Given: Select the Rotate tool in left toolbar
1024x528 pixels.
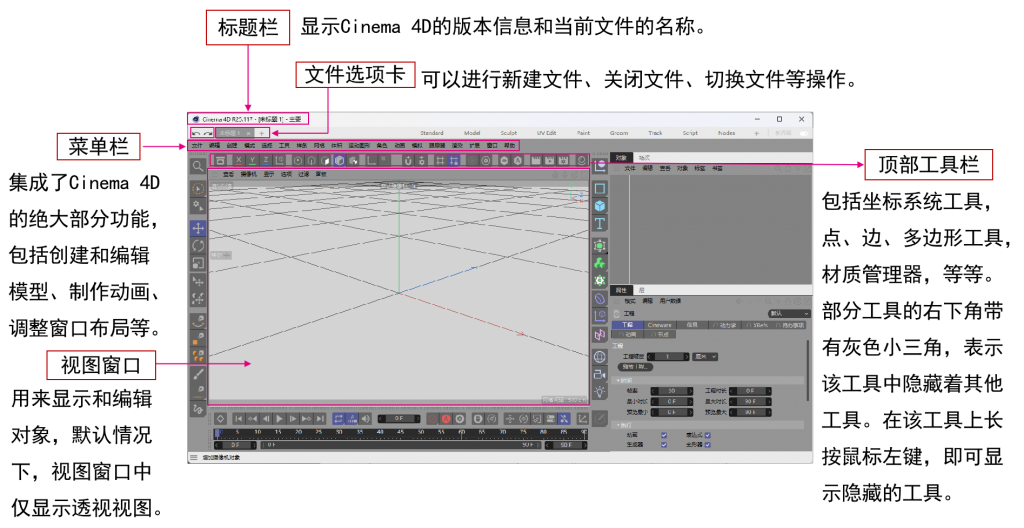Looking at the screenshot, I should (x=198, y=246).
